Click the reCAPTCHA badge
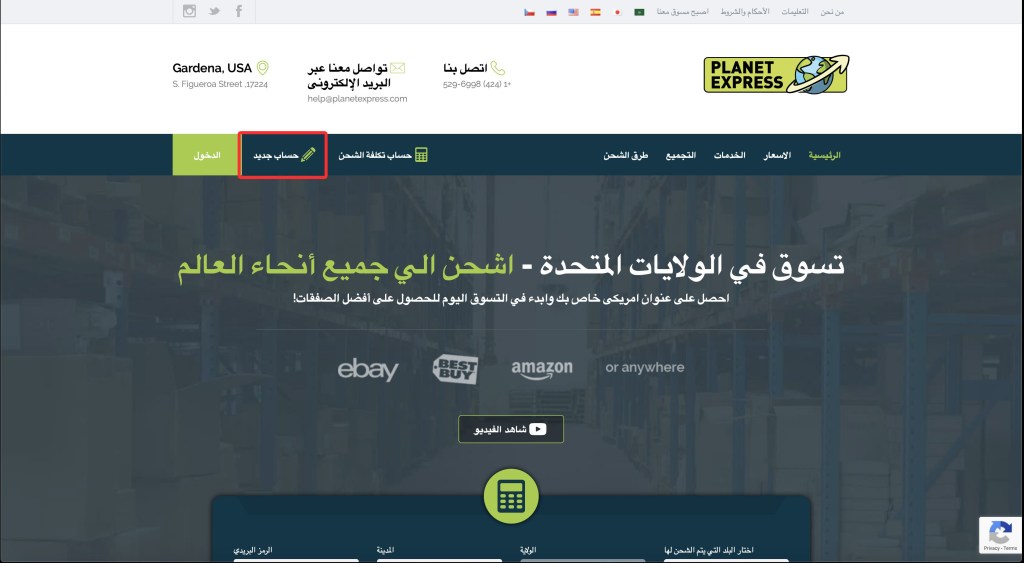1024x563 pixels. coord(1000,536)
